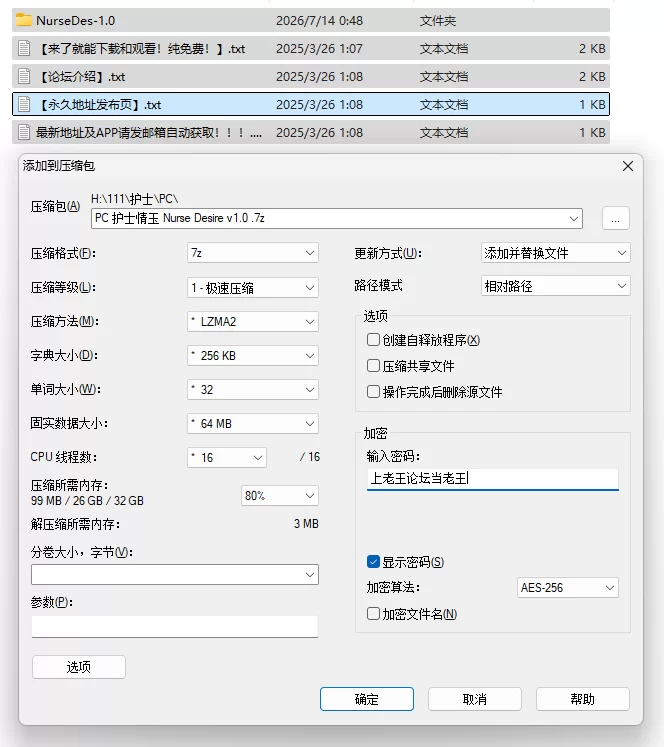Open the 80% memory usage dropdown

280,496
